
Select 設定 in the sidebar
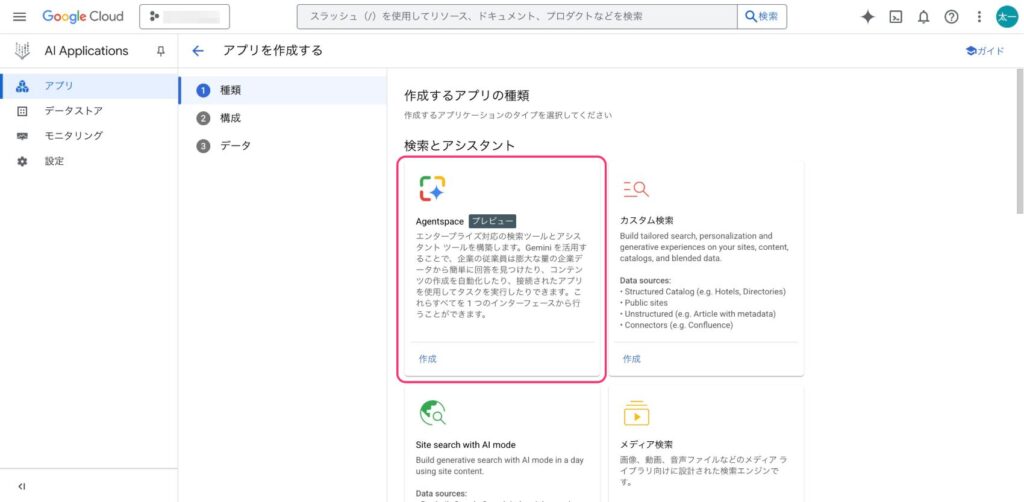point(89,161)
